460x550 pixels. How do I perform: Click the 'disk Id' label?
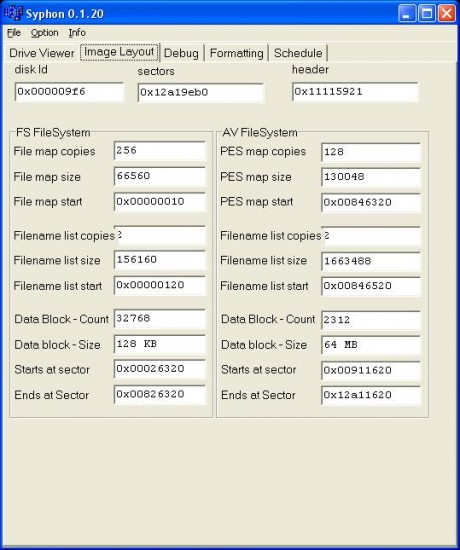click(x=31, y=70)
